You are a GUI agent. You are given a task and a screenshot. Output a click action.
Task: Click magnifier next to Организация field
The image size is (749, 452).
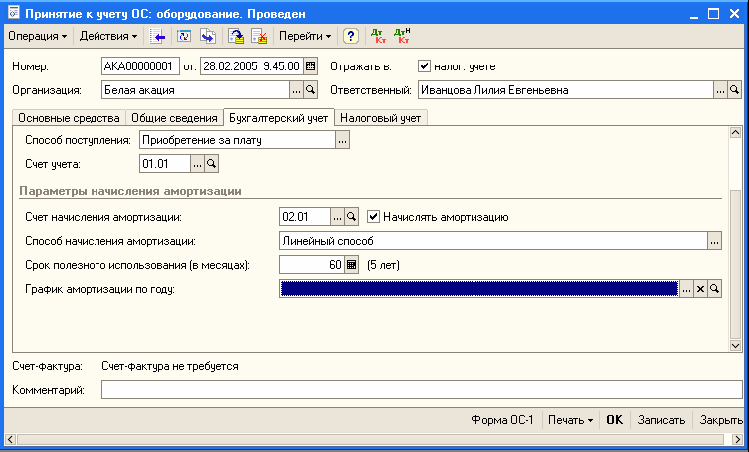point(310,90)
